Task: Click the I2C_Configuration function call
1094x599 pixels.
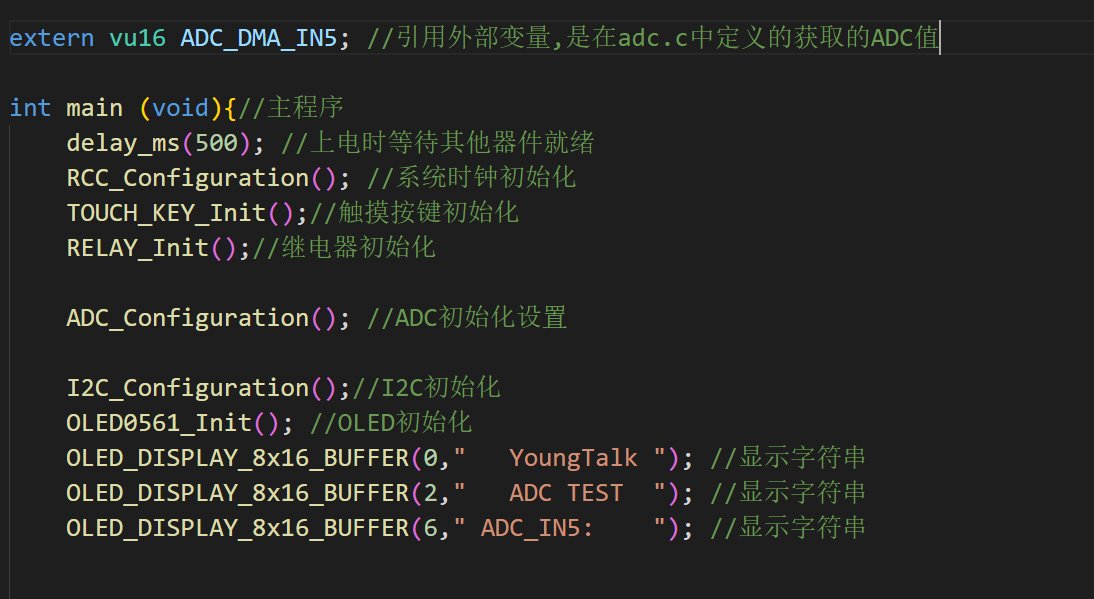Action: [x=188, y=388]
